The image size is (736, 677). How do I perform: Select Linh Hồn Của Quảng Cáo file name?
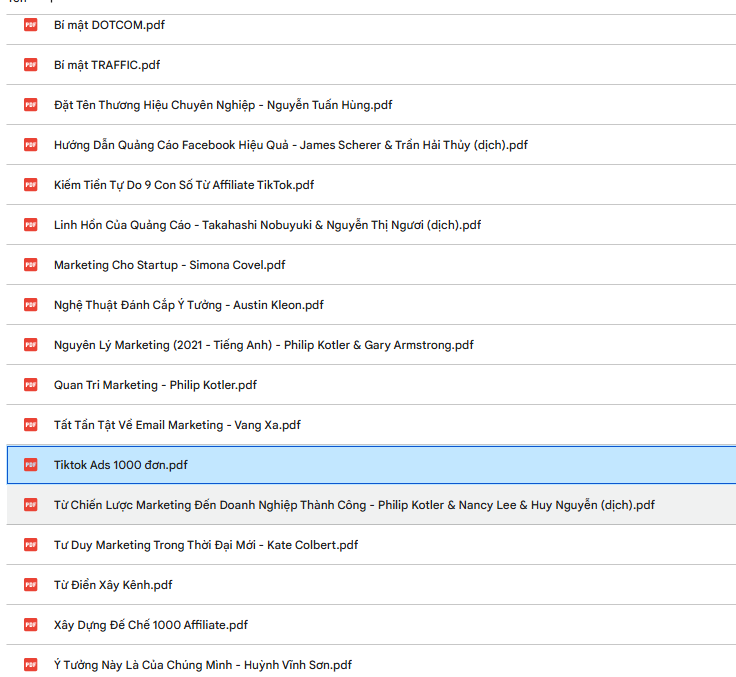pyautogui.click(x=267, y=225)
